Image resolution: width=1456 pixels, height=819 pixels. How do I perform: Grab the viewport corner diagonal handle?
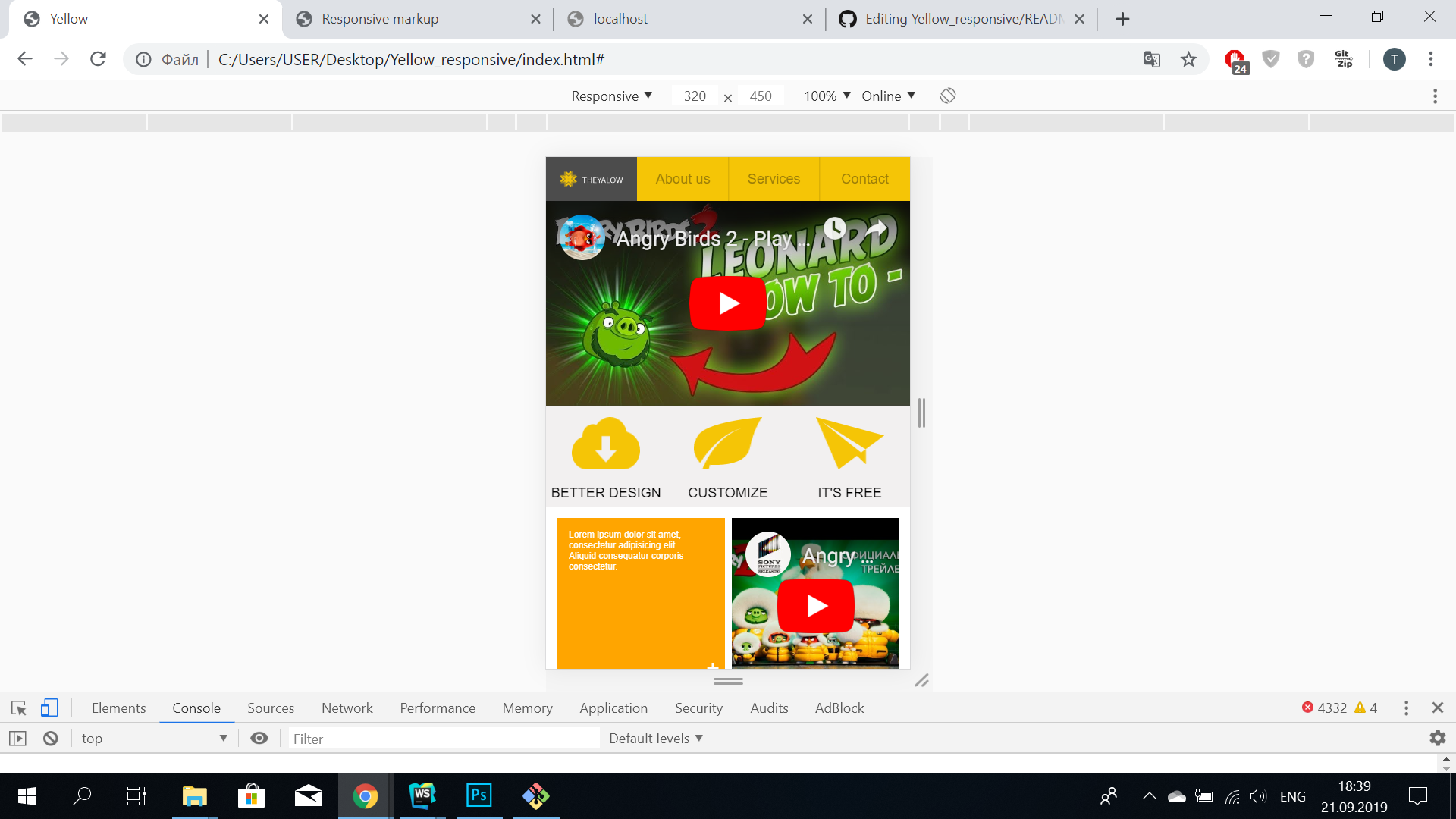click(921, 681)
